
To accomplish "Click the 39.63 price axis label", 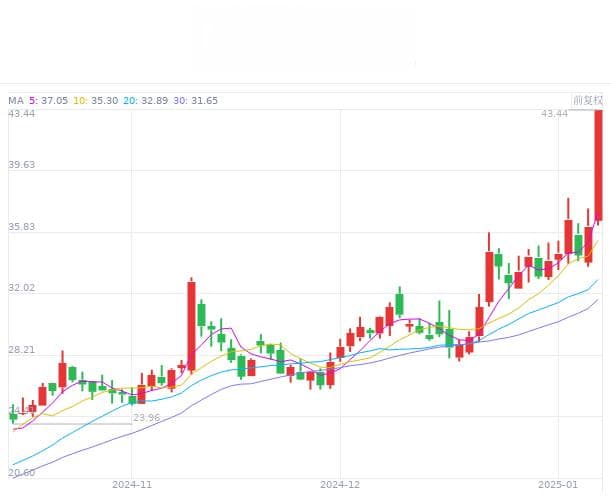I will (21, 164).
